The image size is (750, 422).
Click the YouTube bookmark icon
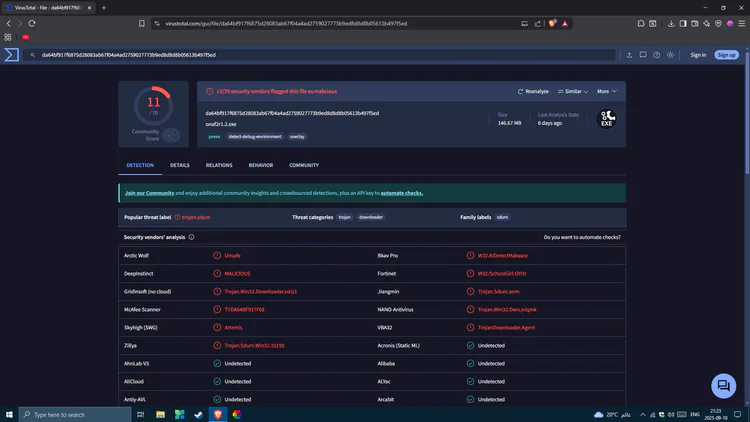(26, 37)
